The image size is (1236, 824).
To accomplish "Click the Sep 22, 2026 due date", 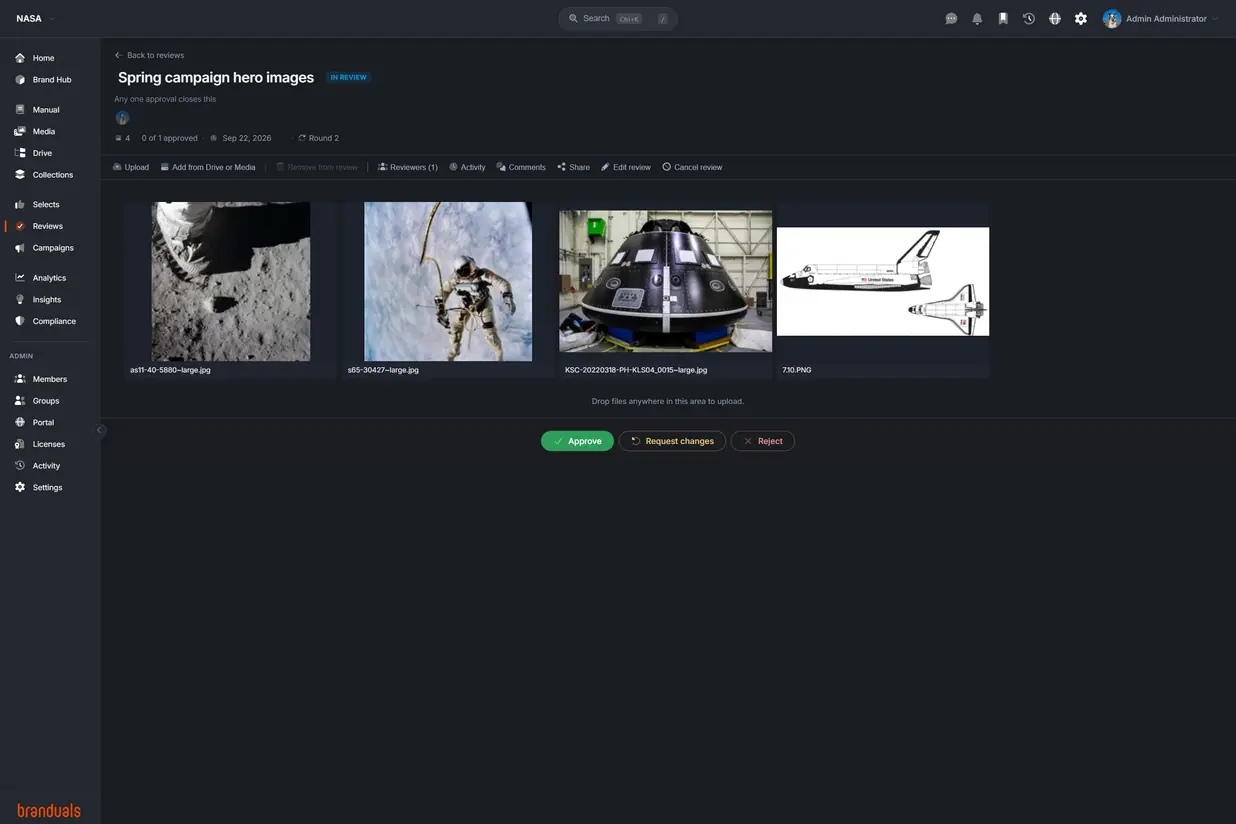I will [241, 138].
